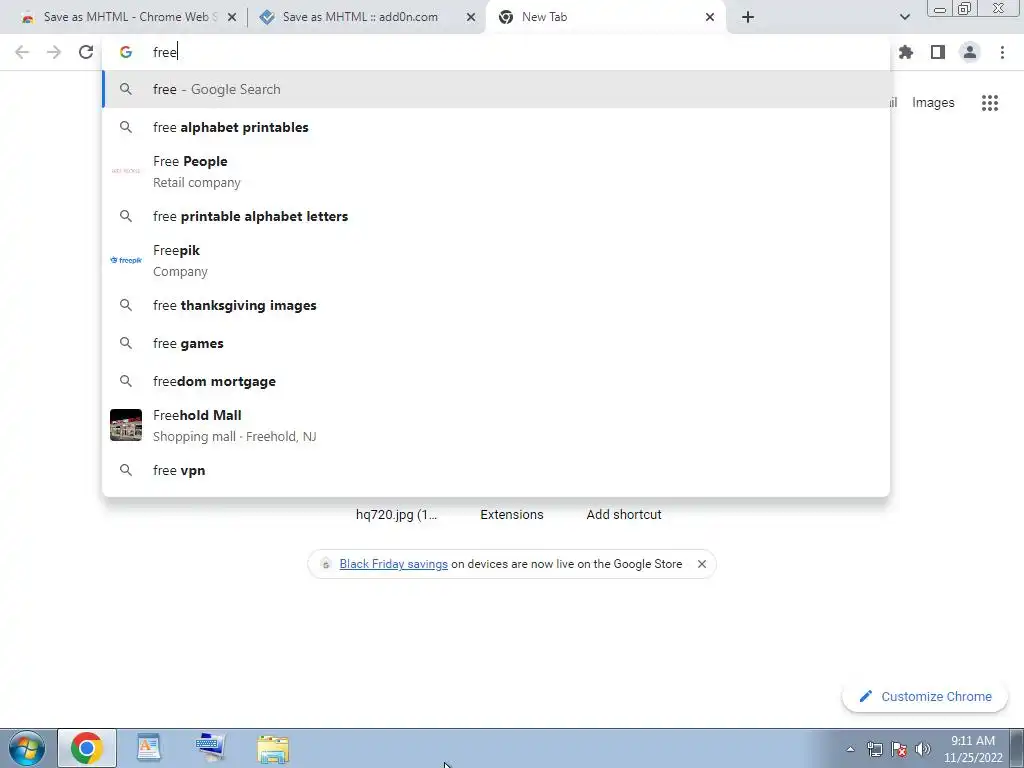This screenshot has width=1024, height=768.
Task: Open a new tab with plus button
Action: [748, 17]
